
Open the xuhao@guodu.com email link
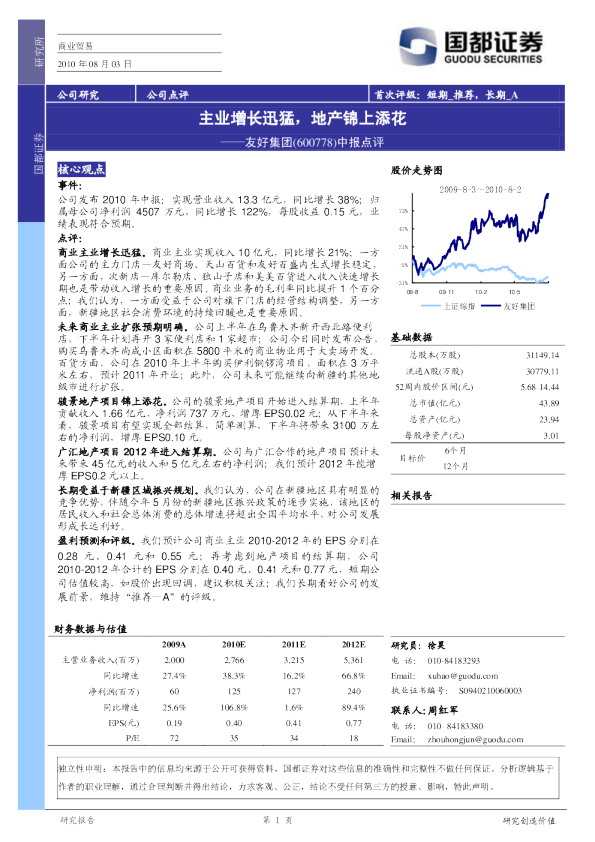click(463, 676)
